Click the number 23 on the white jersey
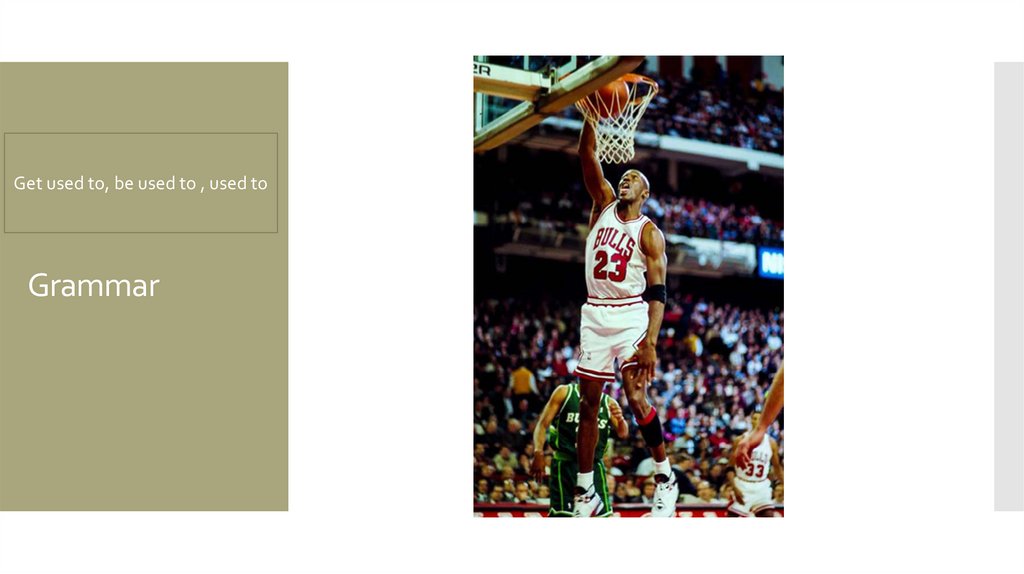 610,265
